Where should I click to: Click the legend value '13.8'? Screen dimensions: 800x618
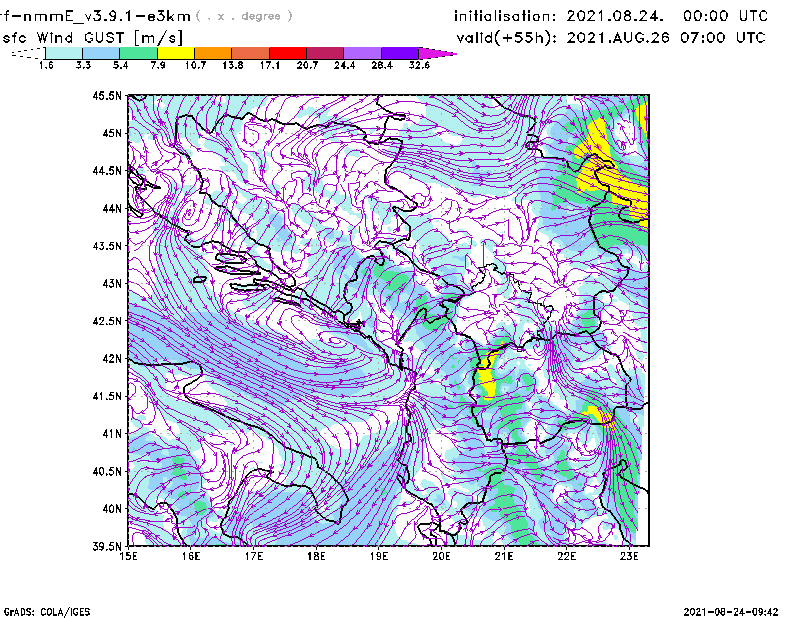[232, 65]
